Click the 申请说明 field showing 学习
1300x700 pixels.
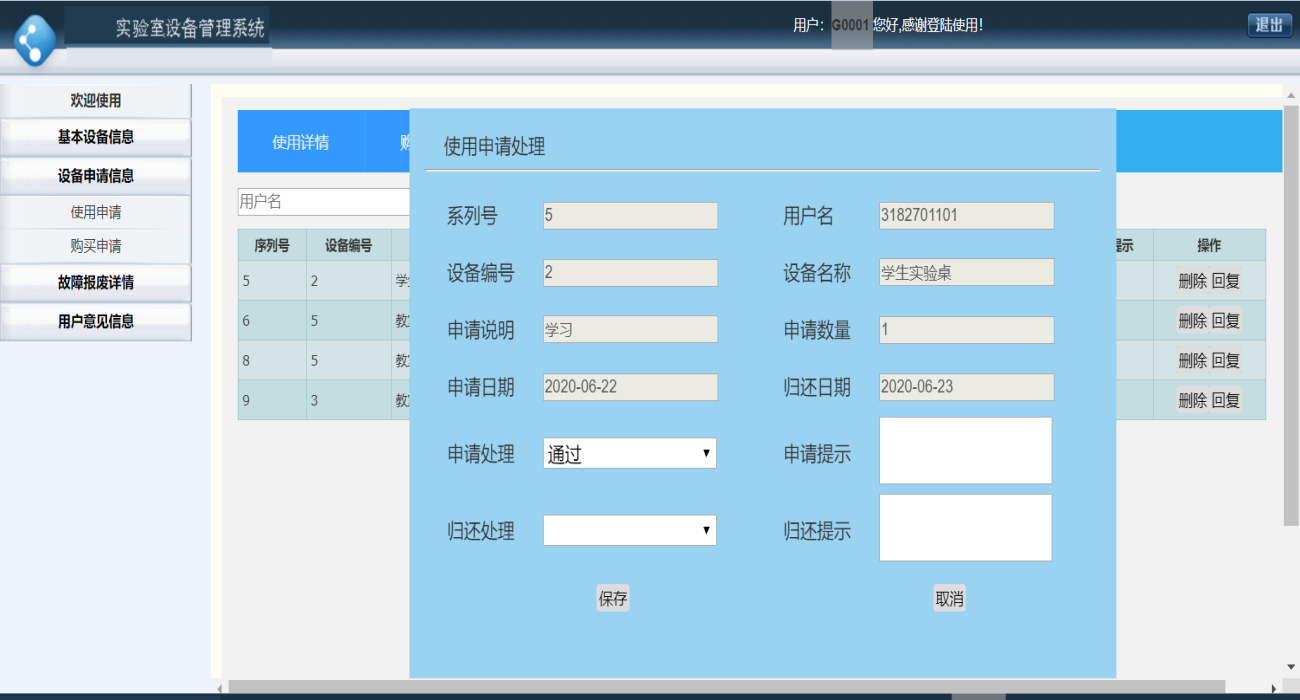click(x=630, y=330)
